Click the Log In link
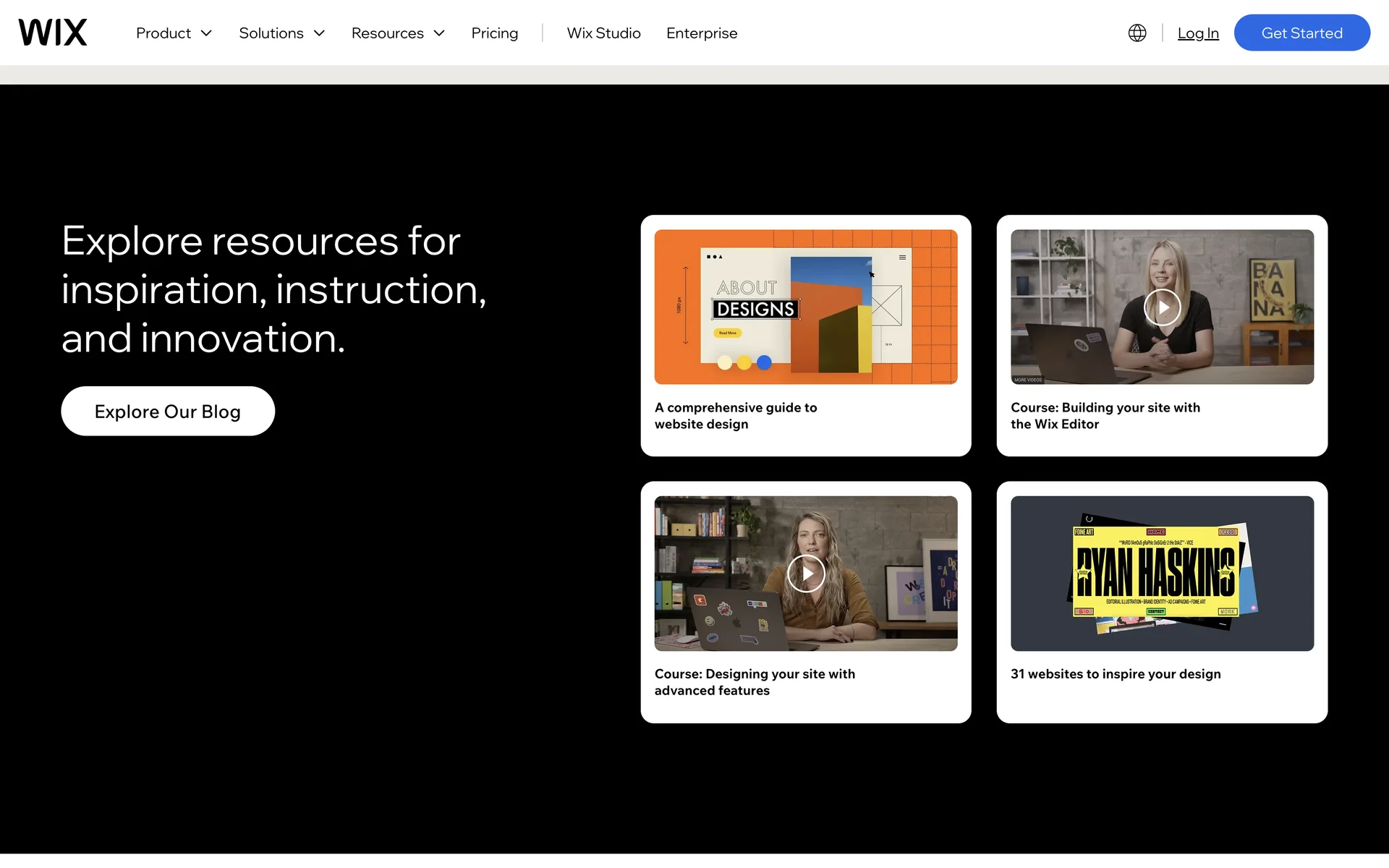The width and height of the screenshot is (1389, 868). coord(1197,33)
